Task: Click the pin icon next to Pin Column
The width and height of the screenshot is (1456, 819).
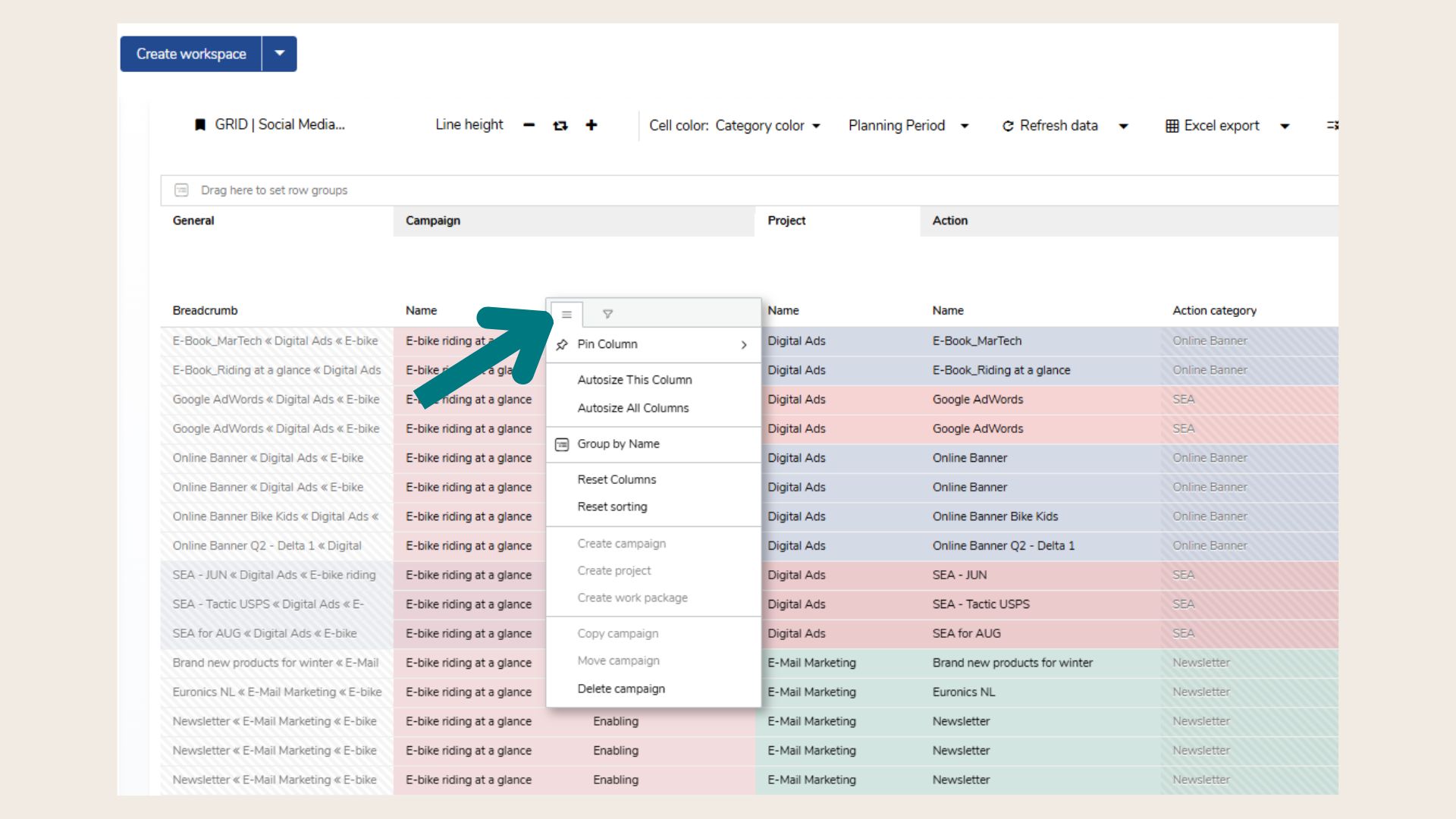Action: point(562,344)
